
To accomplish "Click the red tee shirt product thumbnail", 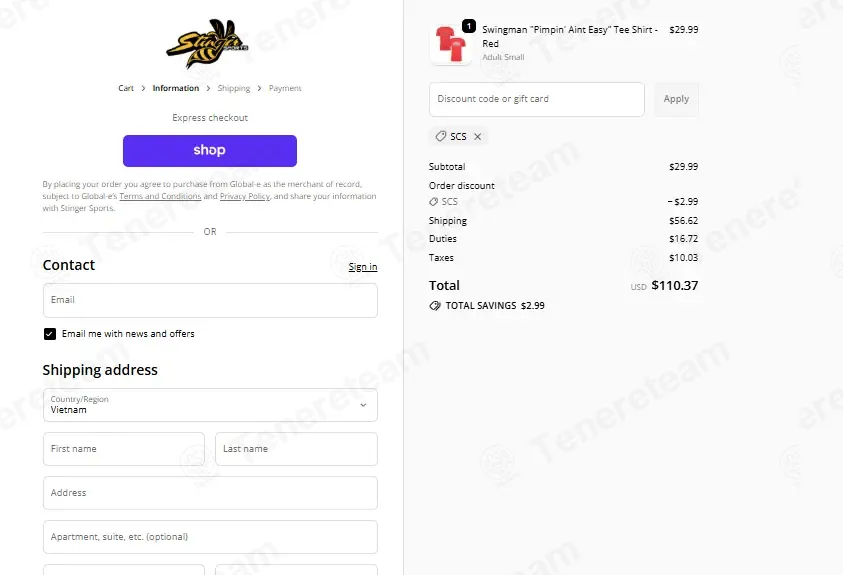I will coord(451,44).
